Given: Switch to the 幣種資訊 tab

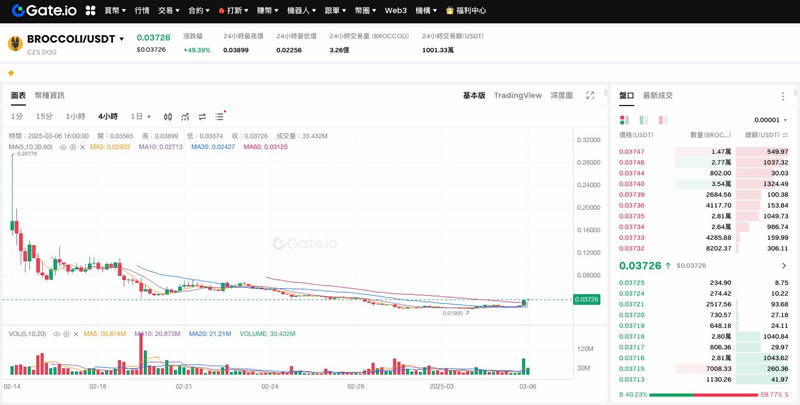Looking at the screenshot, I should [49, 95].
